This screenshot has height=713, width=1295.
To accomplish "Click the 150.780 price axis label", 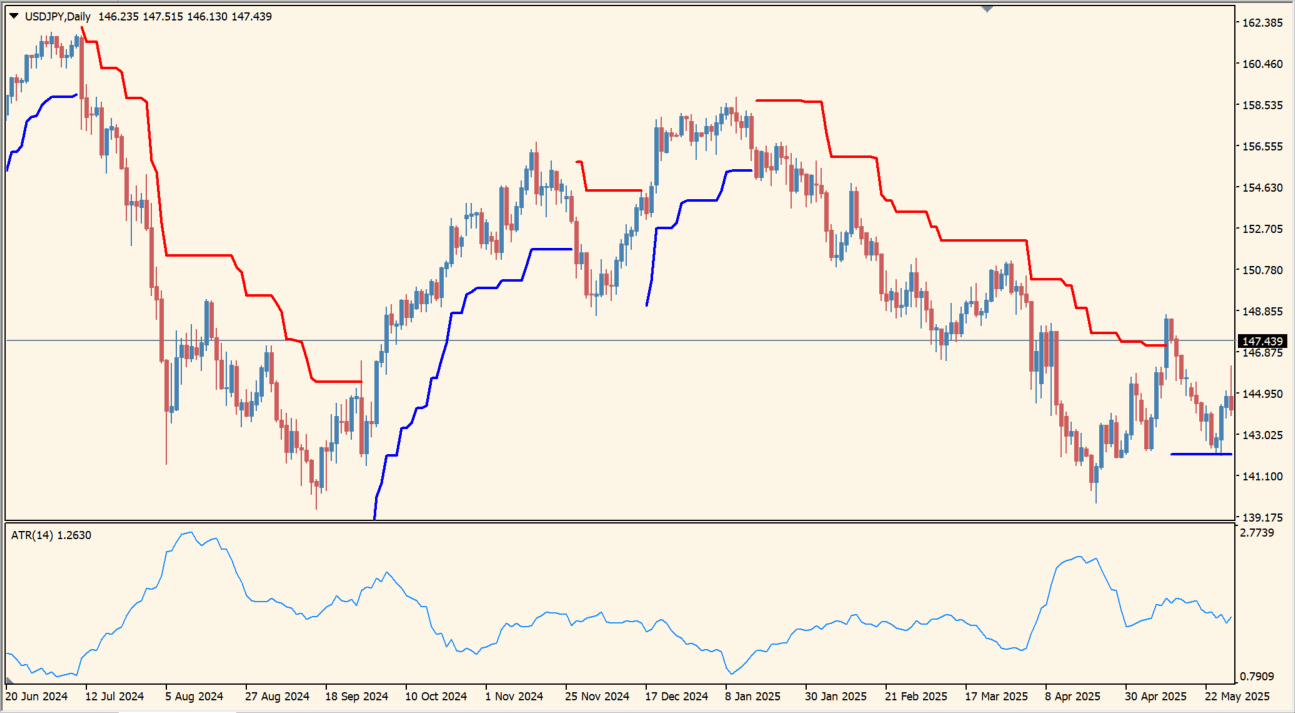I will (1262, 270).
